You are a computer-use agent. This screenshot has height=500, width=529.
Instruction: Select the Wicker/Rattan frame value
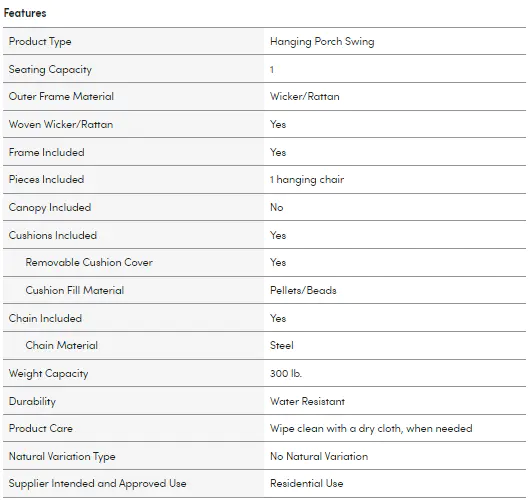(x=305, y=96)
